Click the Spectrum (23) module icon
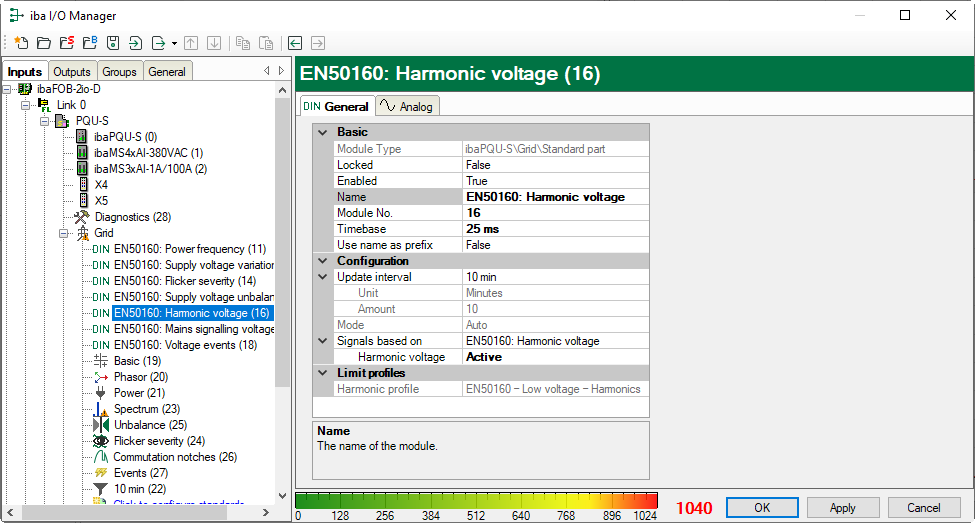The image size is (975, 523). point(100,409)
